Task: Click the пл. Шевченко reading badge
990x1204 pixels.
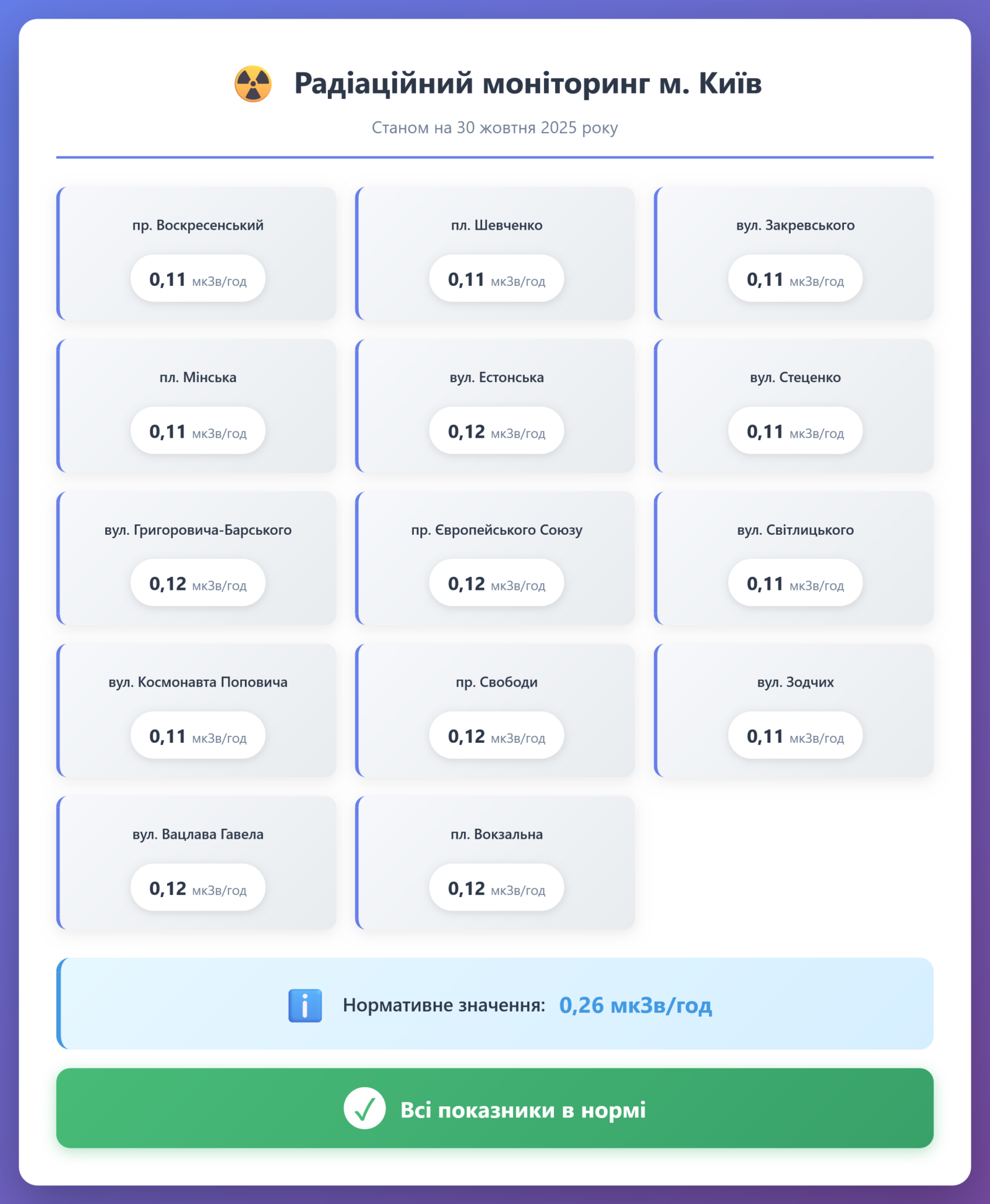Action: [x=496, y=279]
